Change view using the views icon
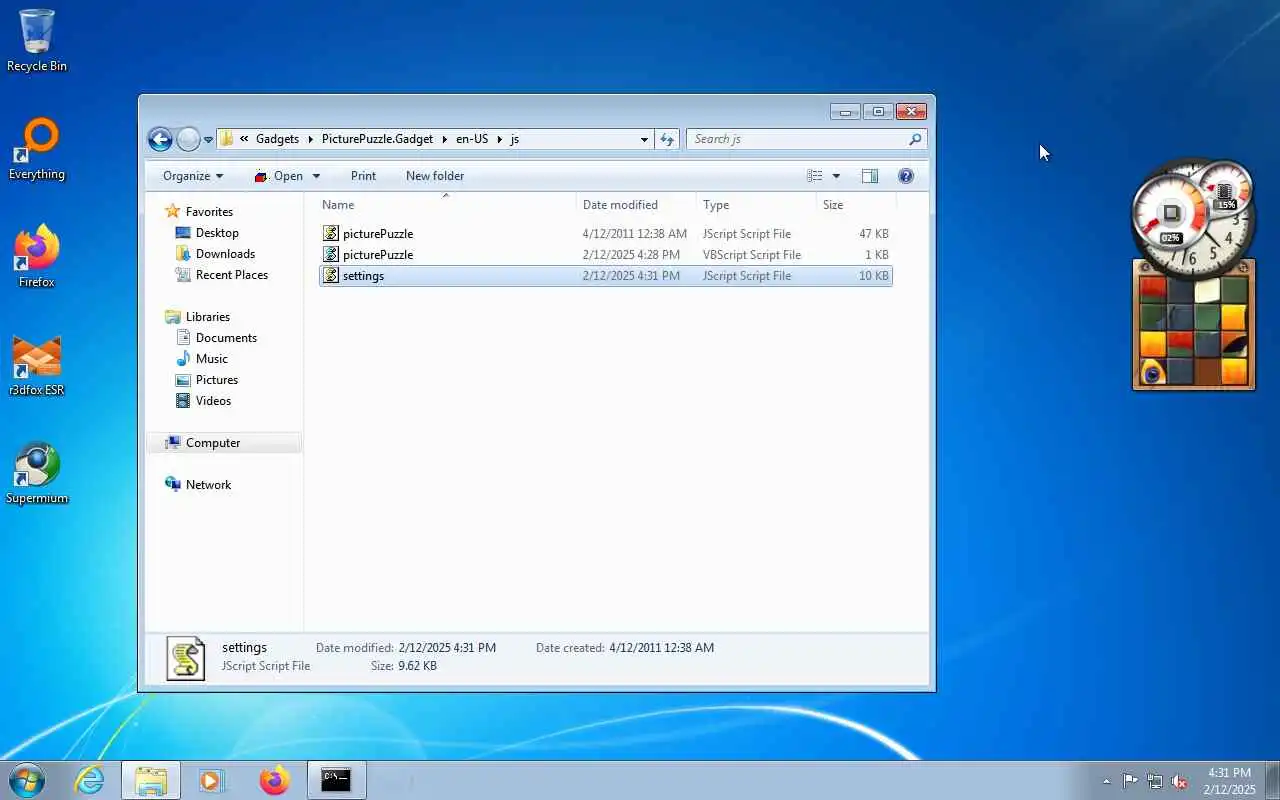1280x800 pixels. [815, 176]
